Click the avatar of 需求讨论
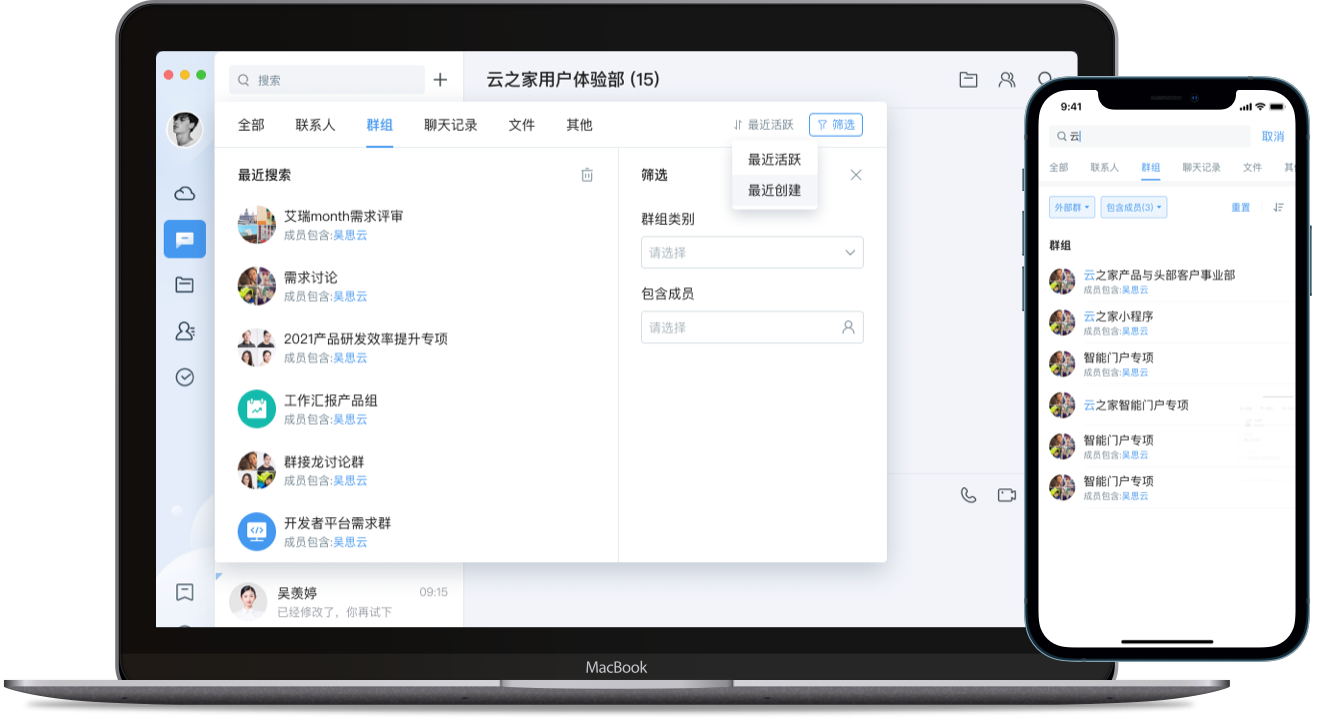The width and height of the screenshot is (1322, 720). tap(257, 286)
